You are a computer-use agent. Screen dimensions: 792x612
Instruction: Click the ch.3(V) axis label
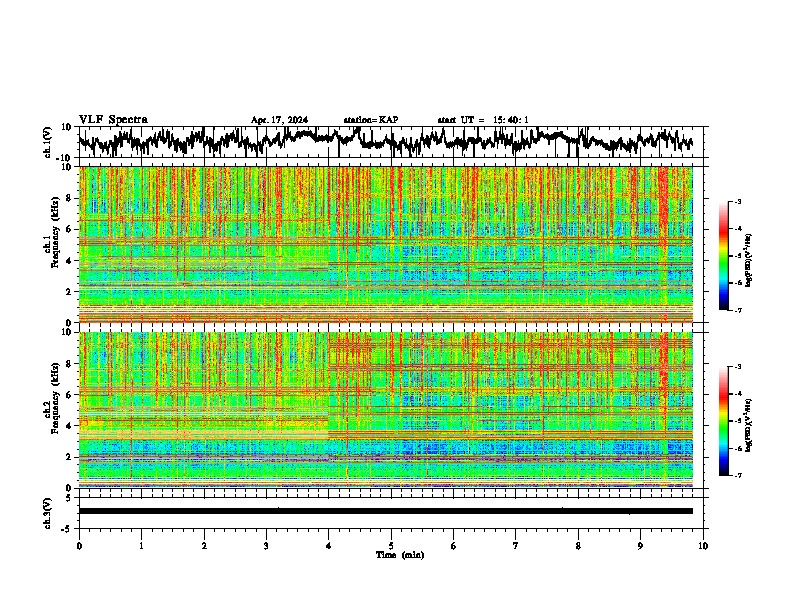pyautogui.click(x=48, y=513)
